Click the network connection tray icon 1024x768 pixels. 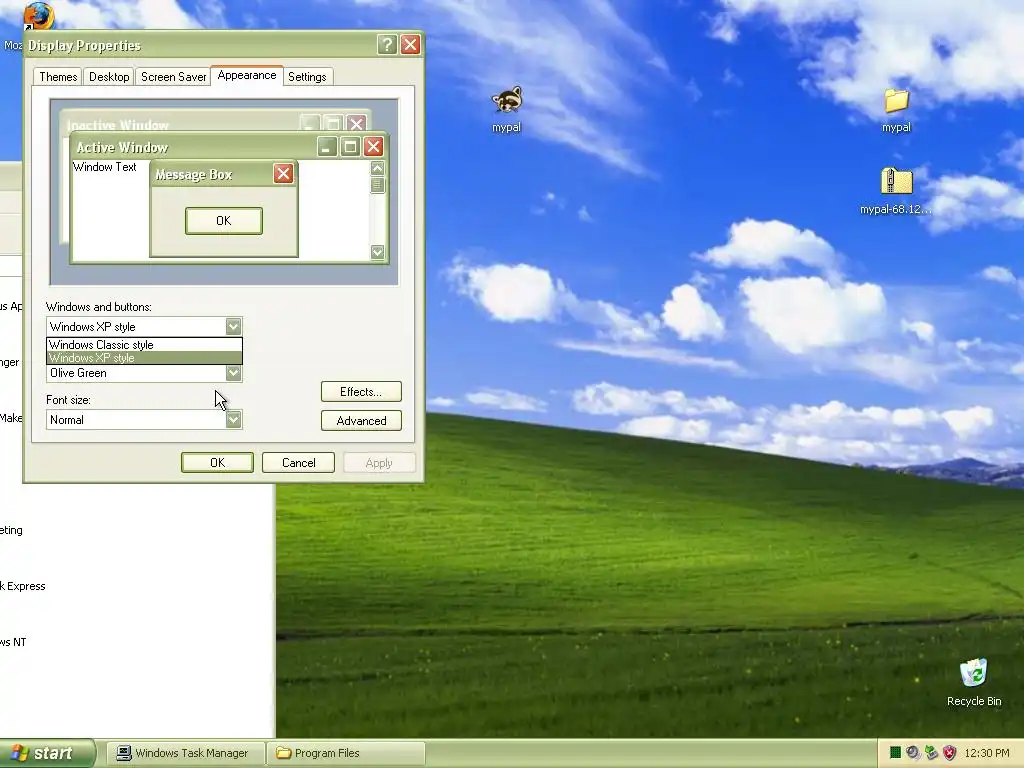click(931, 753)
